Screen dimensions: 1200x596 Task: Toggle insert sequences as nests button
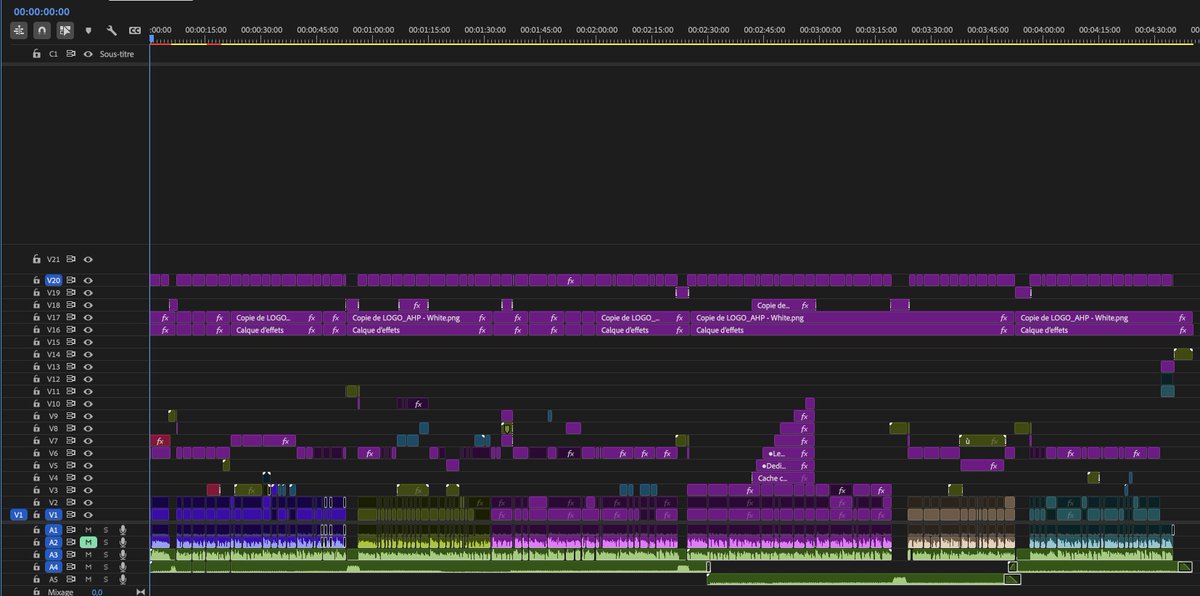coord(20,31)
